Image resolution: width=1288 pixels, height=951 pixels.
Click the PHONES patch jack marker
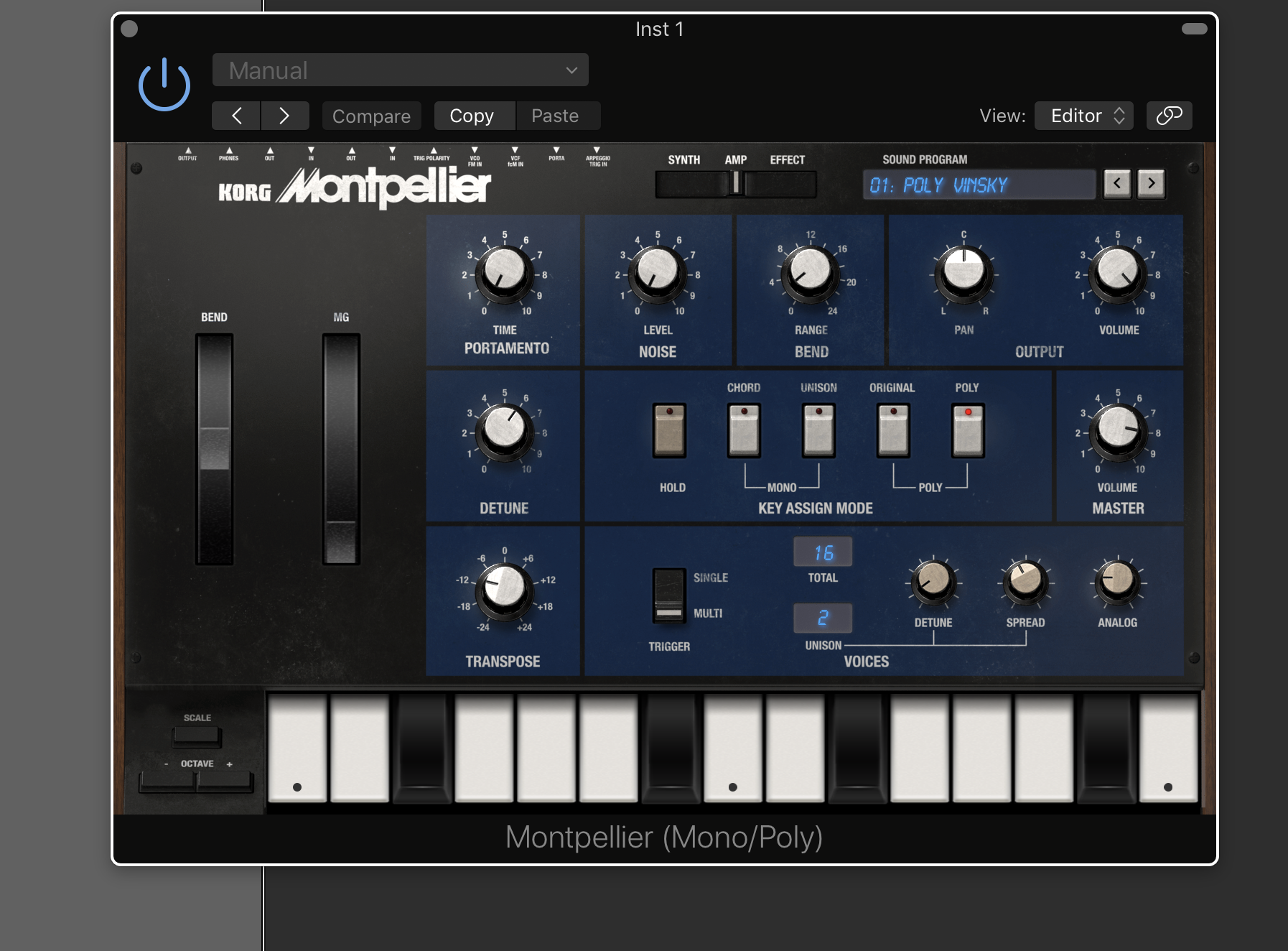(228, 154)
